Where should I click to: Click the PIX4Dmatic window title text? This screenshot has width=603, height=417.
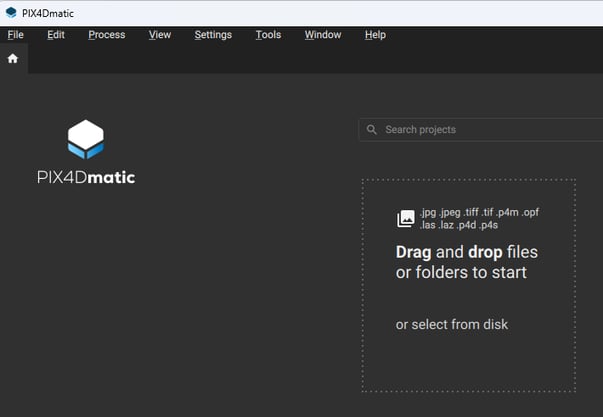point(47,12)
